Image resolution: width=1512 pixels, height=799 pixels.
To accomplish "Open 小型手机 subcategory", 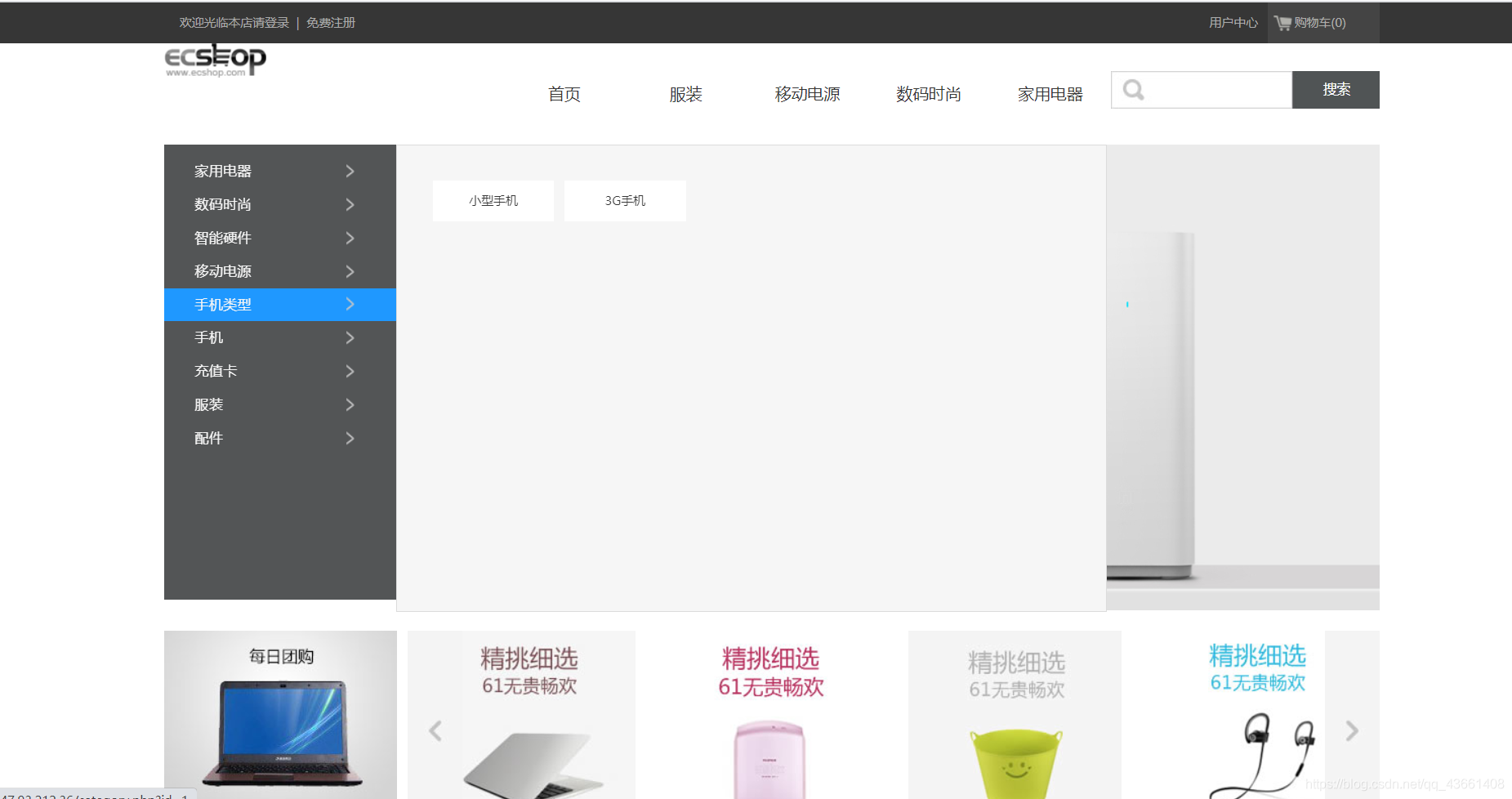I will click(x=493, y=201).
